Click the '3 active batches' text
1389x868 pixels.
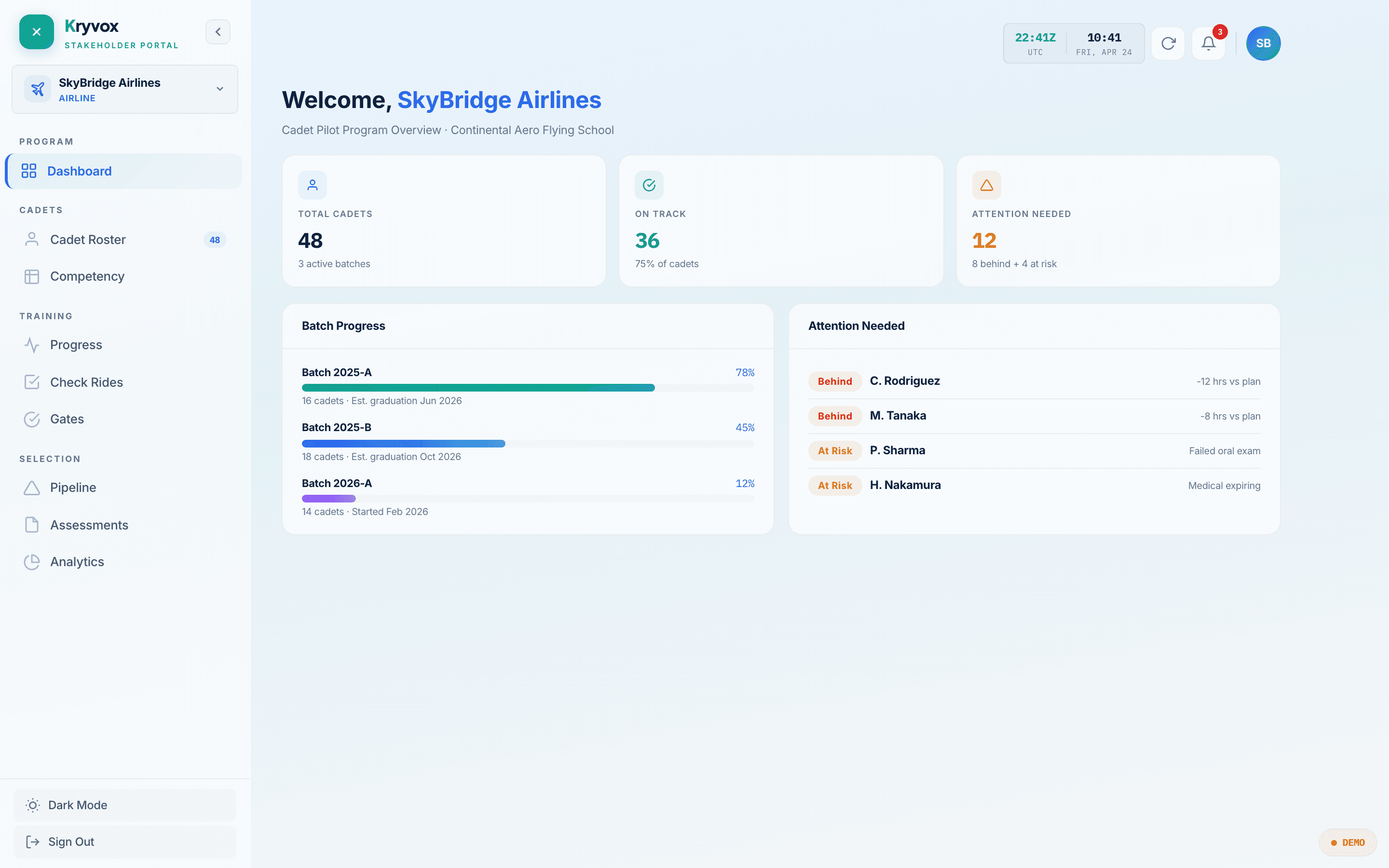pos(334,264)
